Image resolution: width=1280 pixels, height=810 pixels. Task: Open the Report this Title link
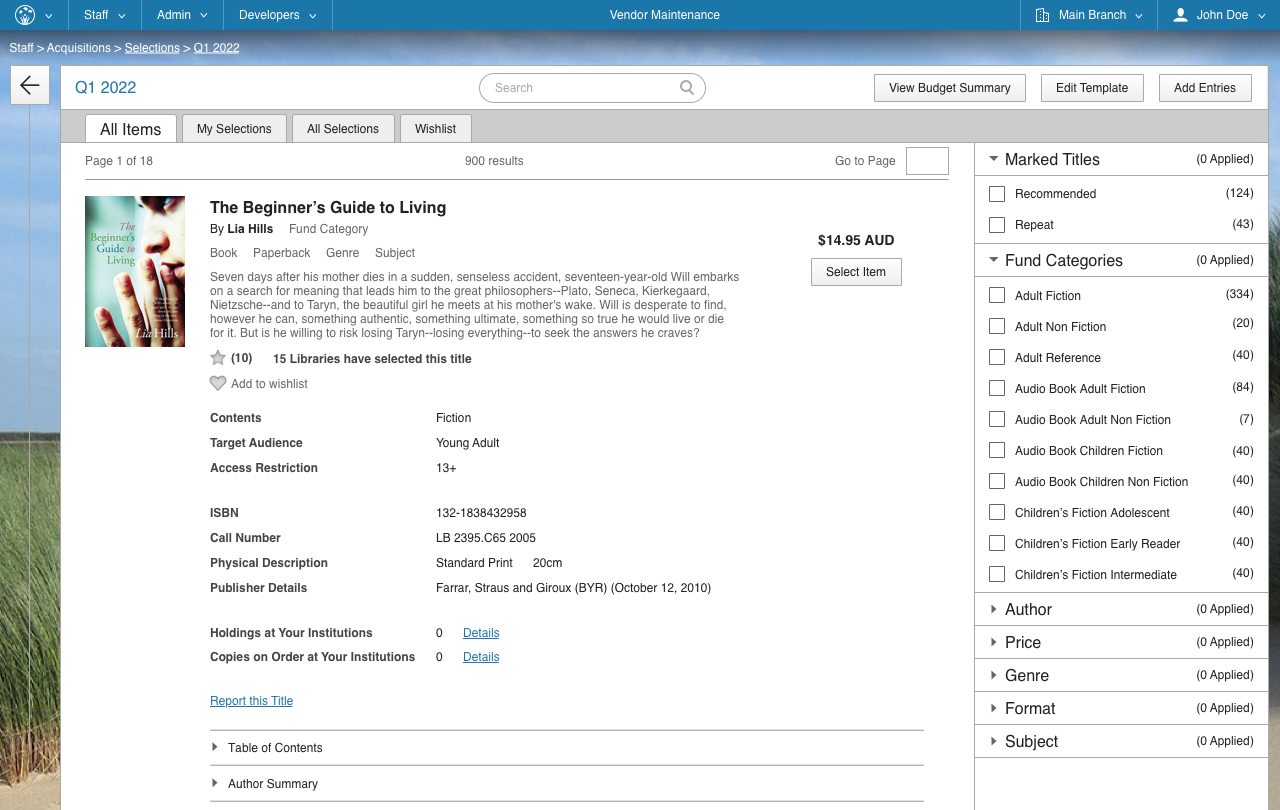click(251, 701)
